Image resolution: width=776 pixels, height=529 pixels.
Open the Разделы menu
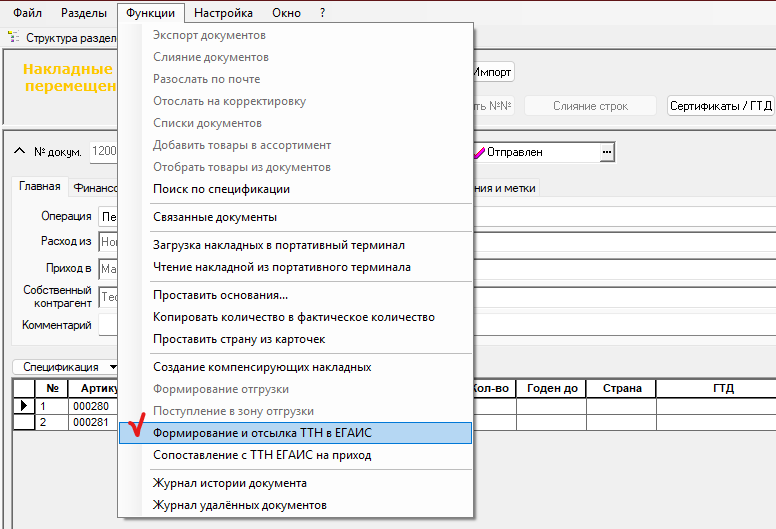click(x=84, y=13)
